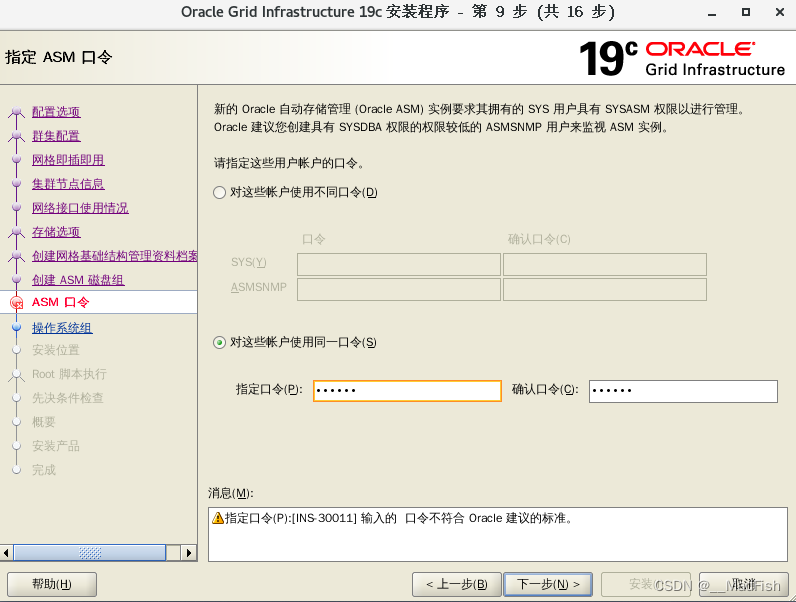Click the ASMSNMP 口令 input field

coord(399,289)
